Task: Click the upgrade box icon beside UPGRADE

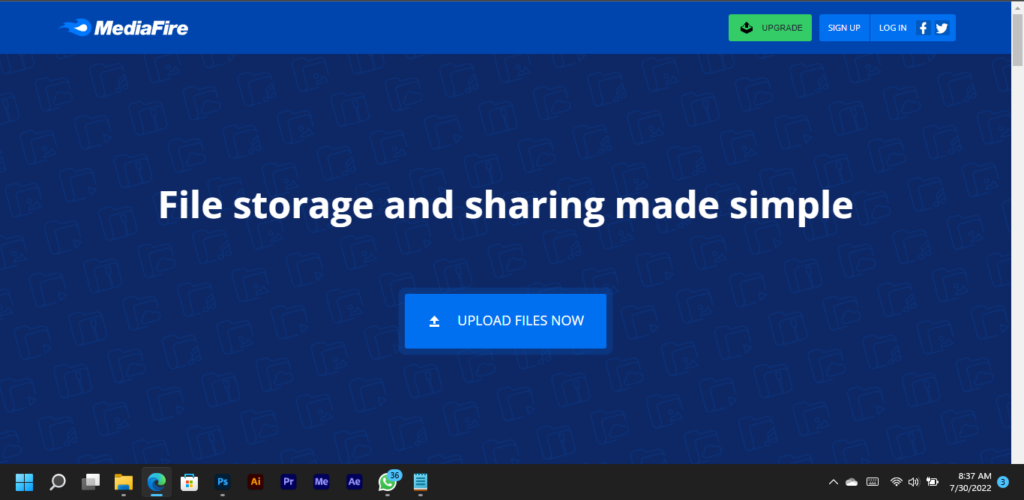Action: (x=747, y=28)
